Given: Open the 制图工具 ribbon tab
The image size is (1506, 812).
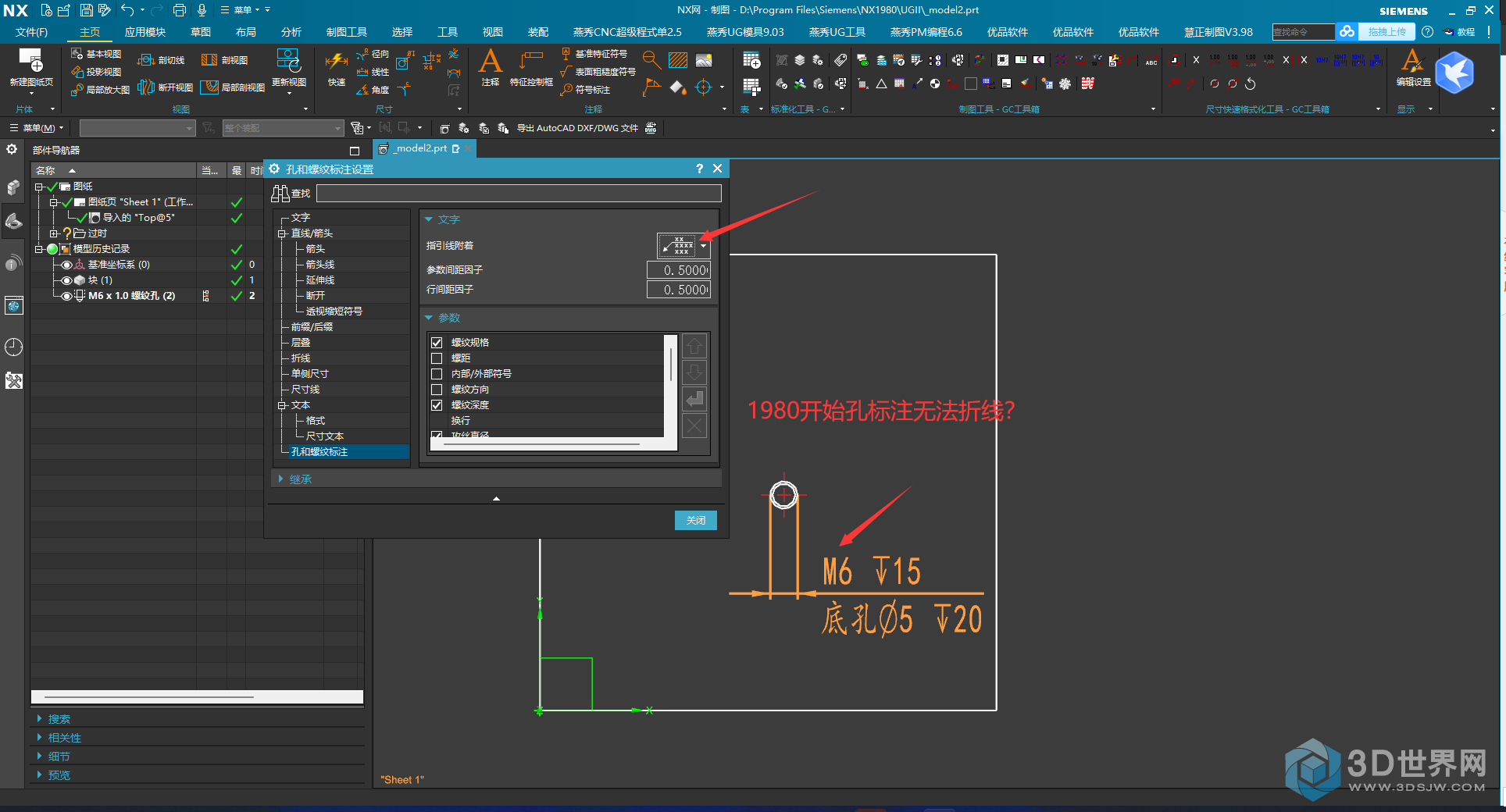Looking at the screenshot, I should (x=347, y=32).
